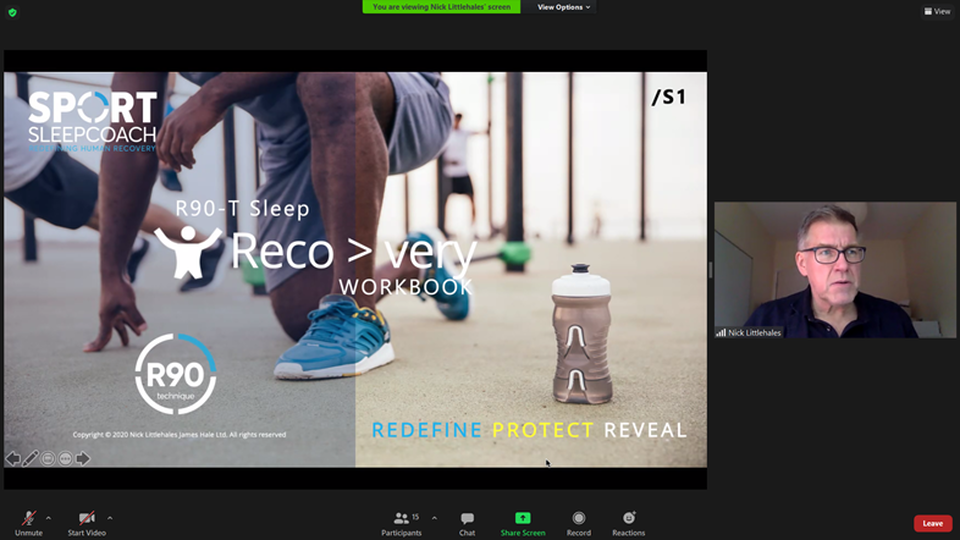
Task: Advance to next slide with right arrow
Action: point(83,458)
